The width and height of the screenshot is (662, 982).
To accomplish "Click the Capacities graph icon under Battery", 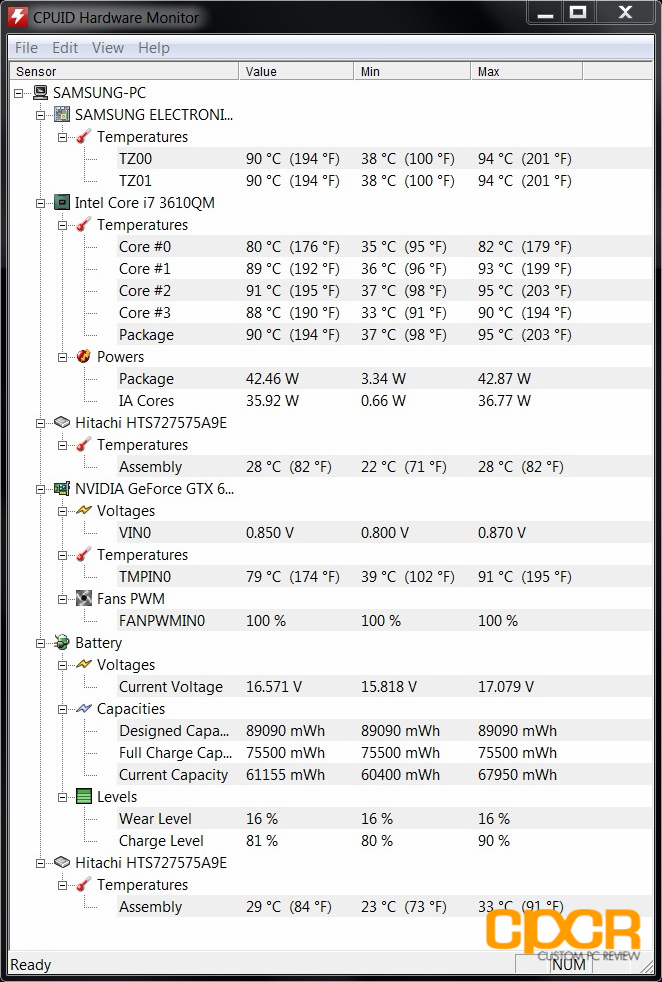I will click(x=84, y=708).
